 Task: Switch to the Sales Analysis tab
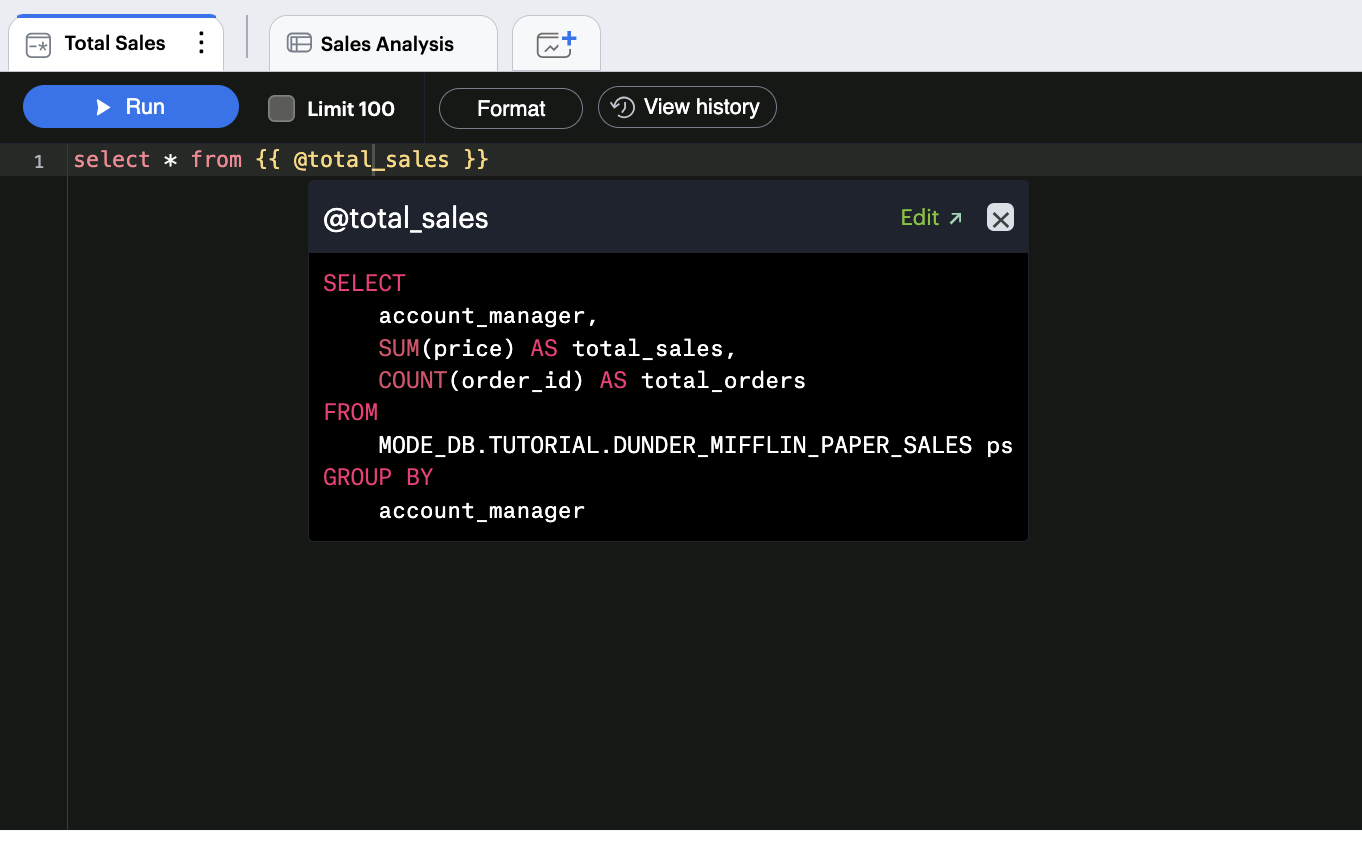tap(385, 43)
